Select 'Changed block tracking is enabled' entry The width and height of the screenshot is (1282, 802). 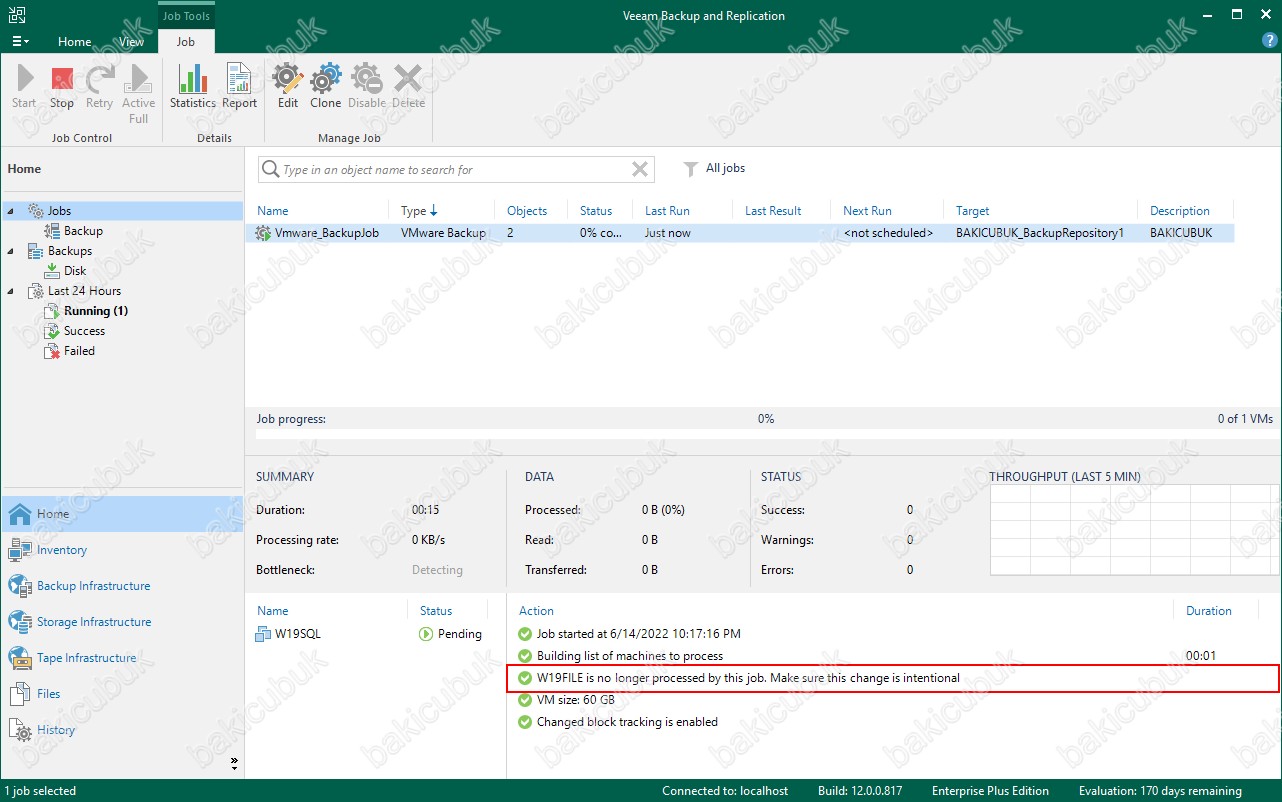[627, 722]
